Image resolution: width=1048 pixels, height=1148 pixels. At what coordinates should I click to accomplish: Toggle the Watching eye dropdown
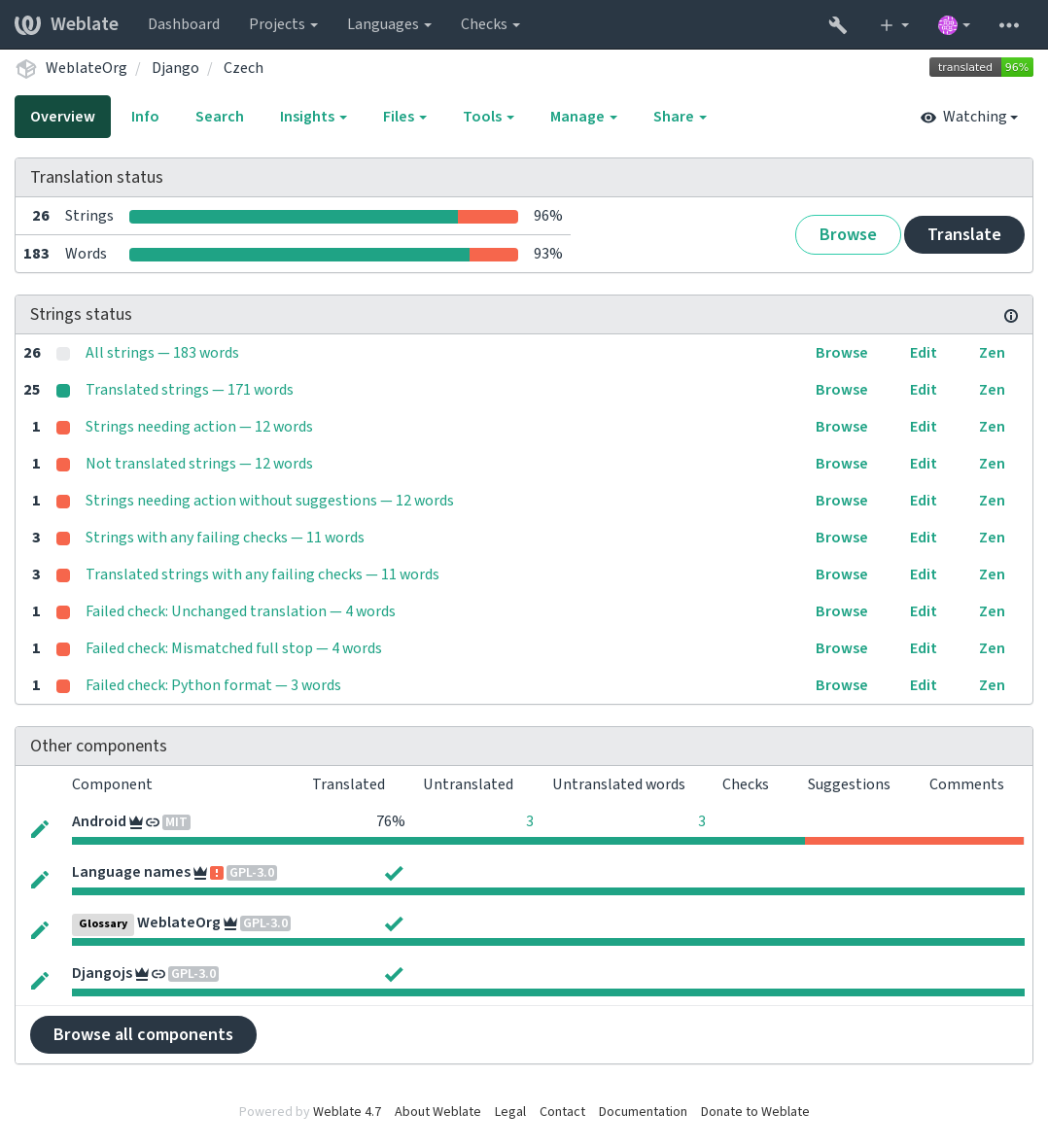pos(969,118)
